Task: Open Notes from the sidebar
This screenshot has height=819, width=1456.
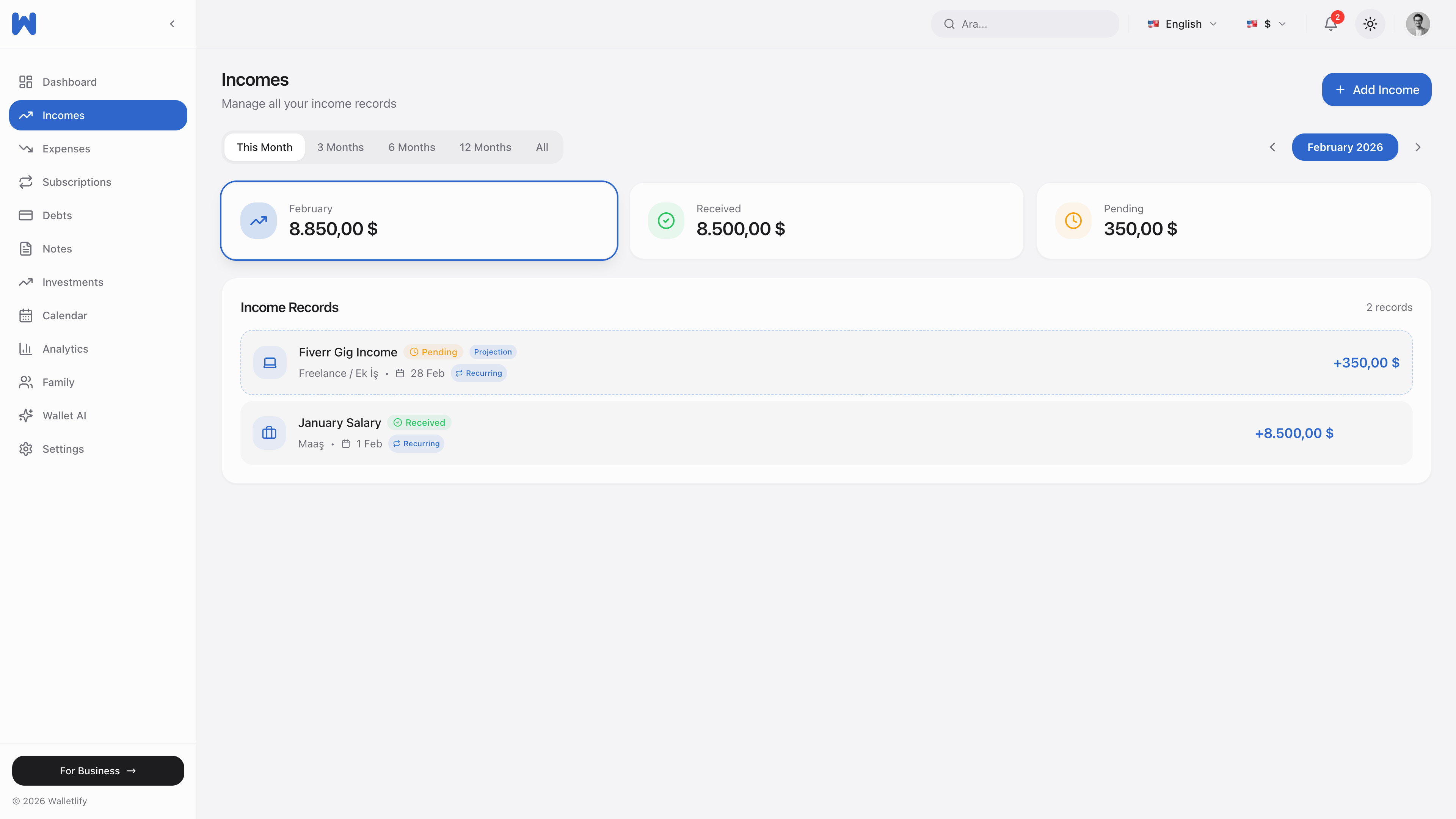Action: click(58, 249)
